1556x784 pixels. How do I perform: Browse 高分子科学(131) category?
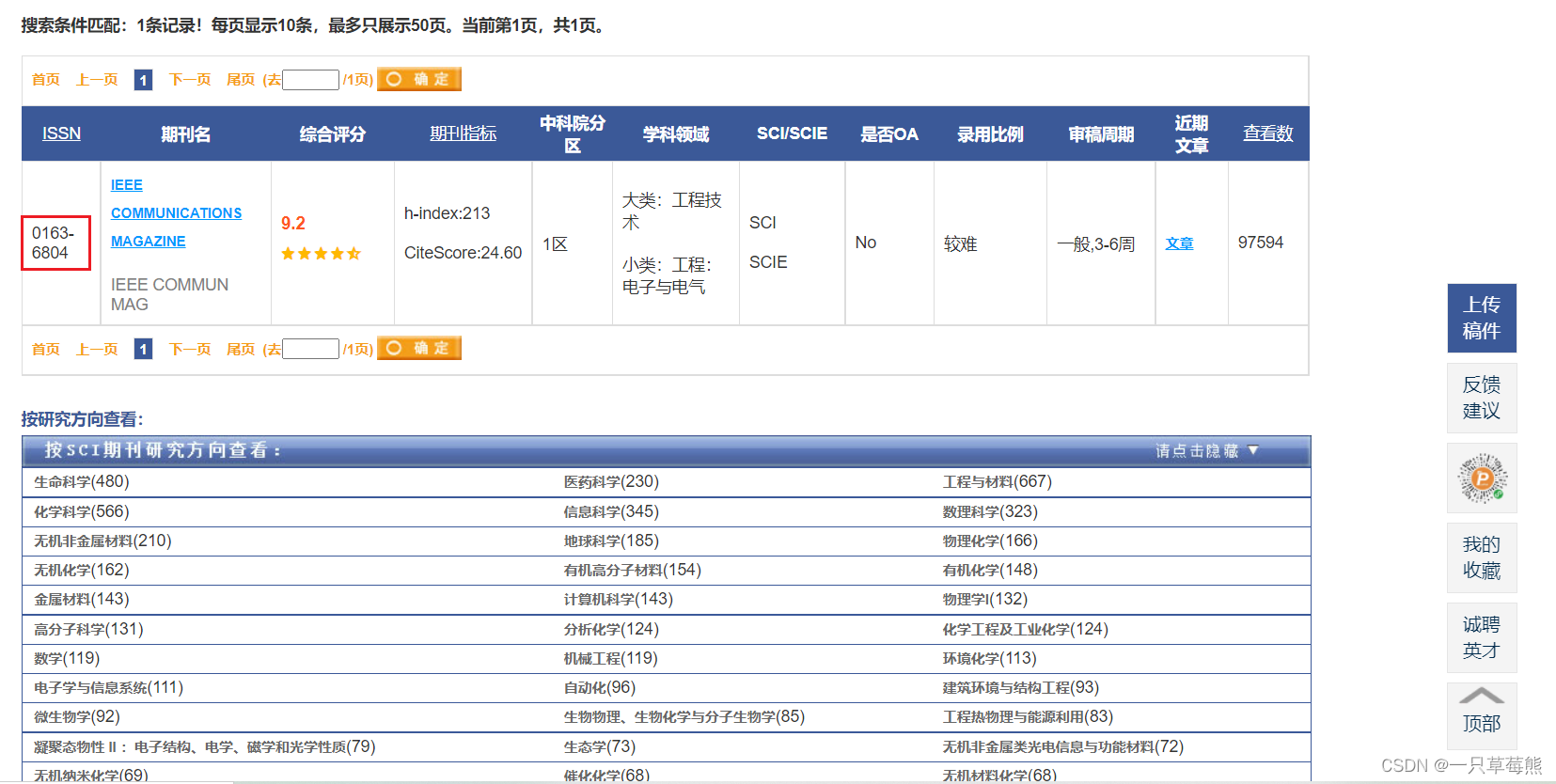pyautogui.click(x=88, y=630)
